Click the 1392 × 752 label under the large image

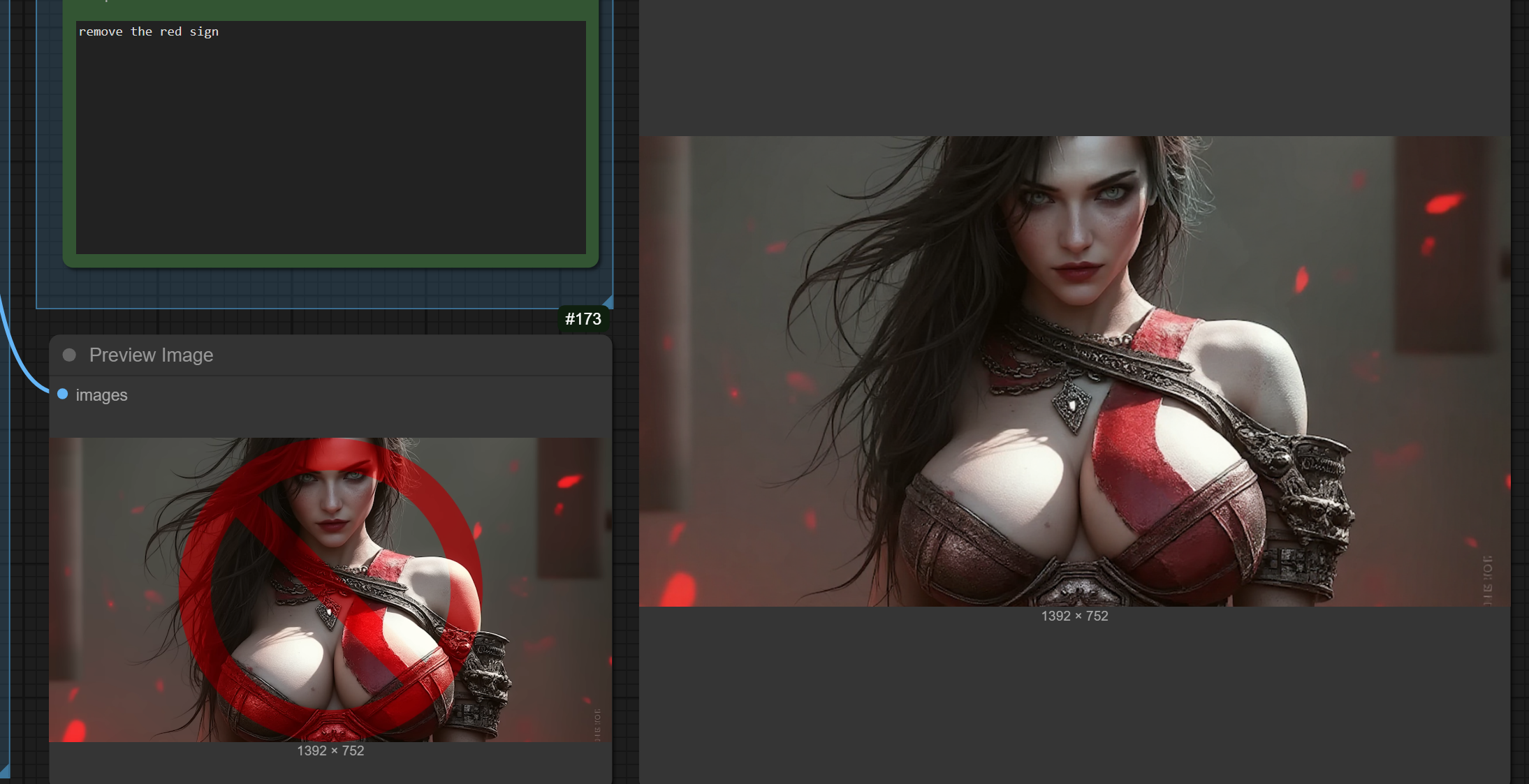[x=1074, y=616]
